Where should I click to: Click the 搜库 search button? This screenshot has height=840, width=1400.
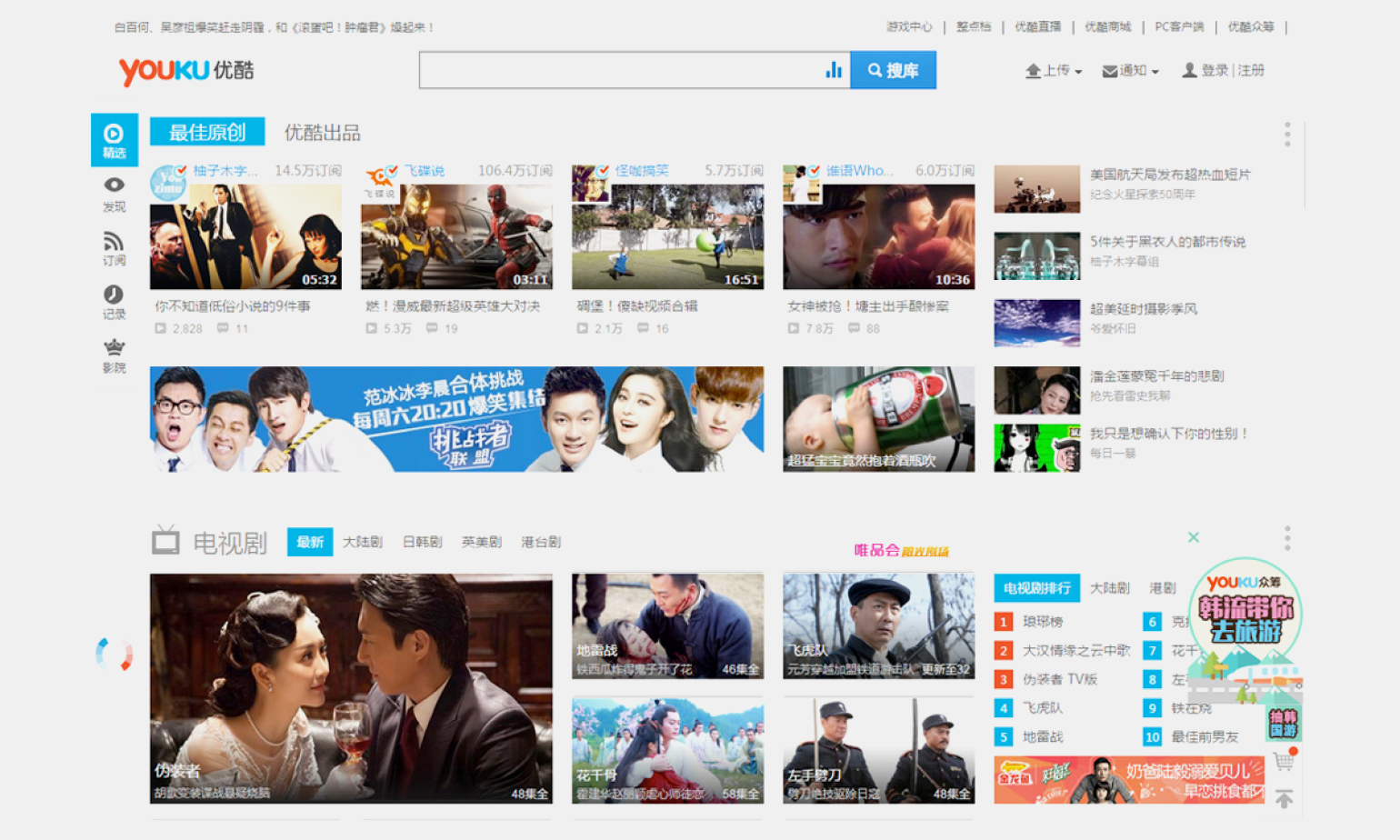(x=893, y=70)
